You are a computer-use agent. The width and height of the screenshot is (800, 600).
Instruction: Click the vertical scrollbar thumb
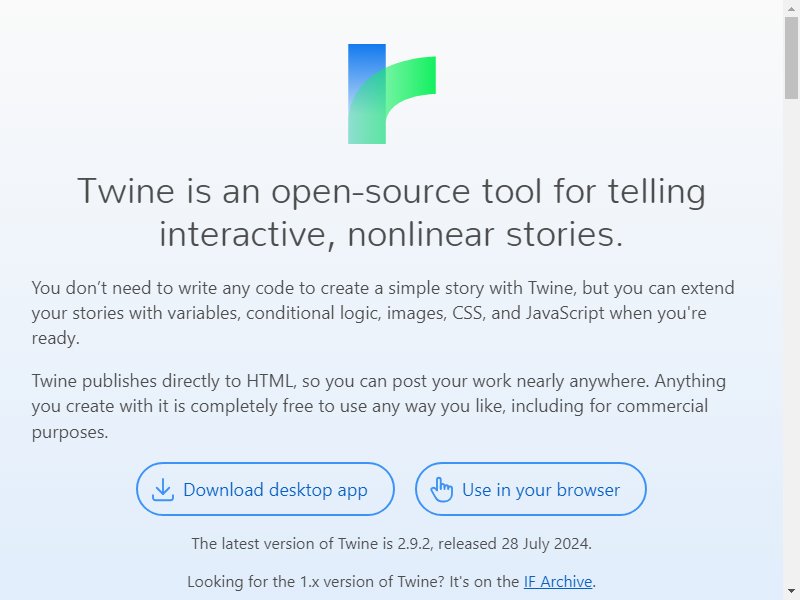[792, 57]
